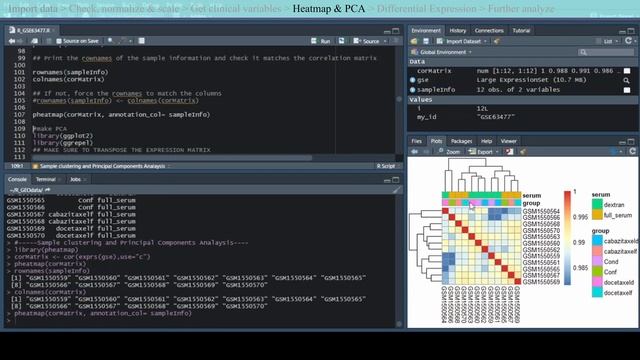Load workspace using the folder icon
Image resolution: width=640 pixels, height=360 pixels.
414,41
